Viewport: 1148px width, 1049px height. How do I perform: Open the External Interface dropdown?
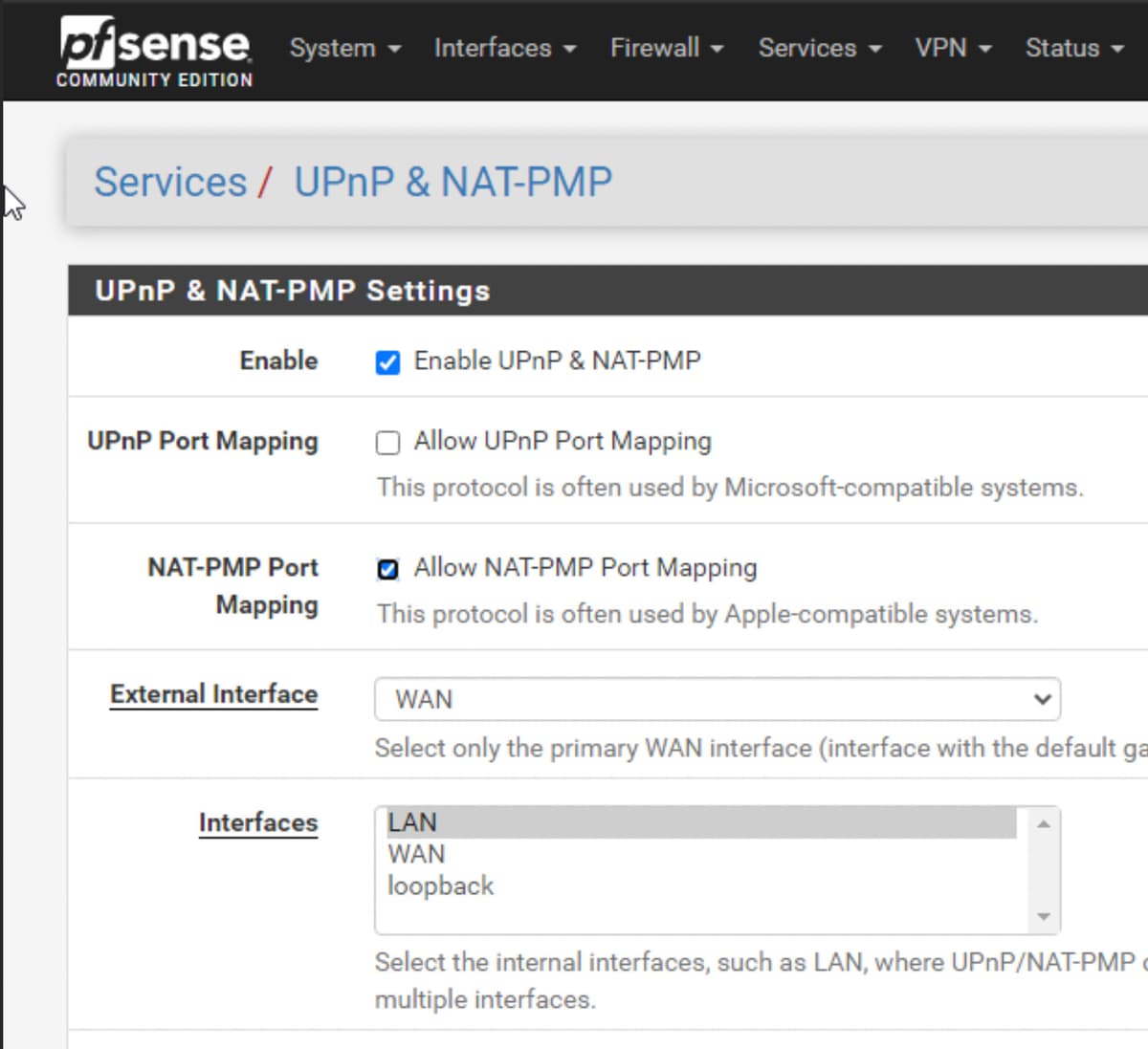pos(716,699)
